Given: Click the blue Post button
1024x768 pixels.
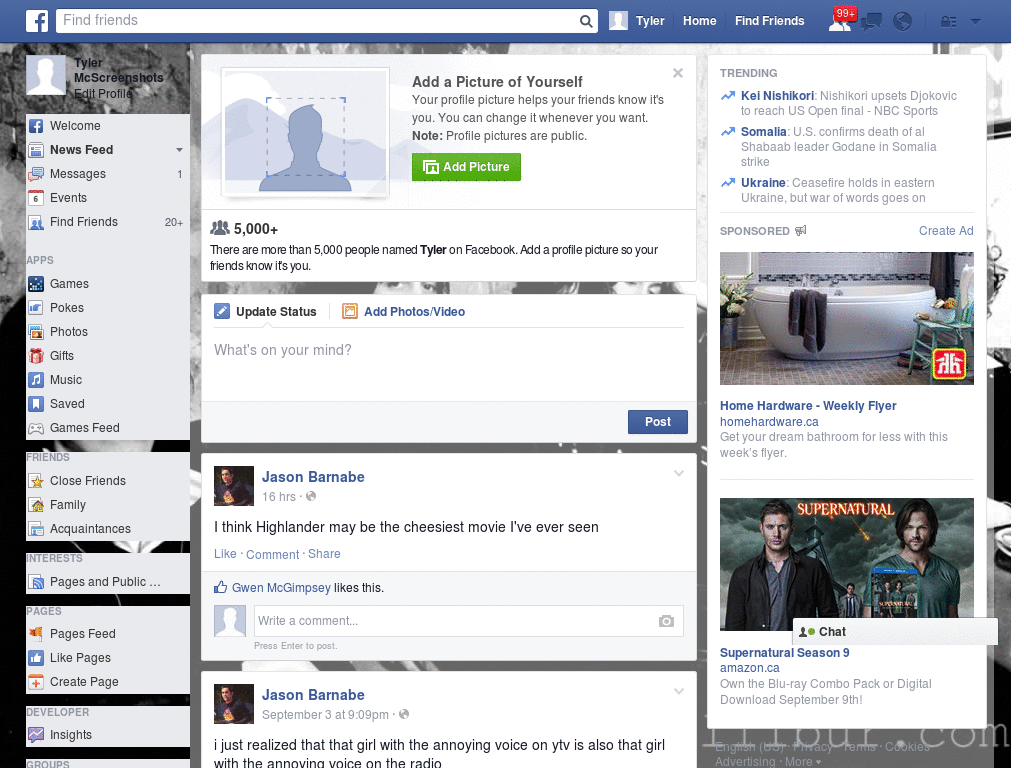Looking at the screenshot, I should point(658,422).
